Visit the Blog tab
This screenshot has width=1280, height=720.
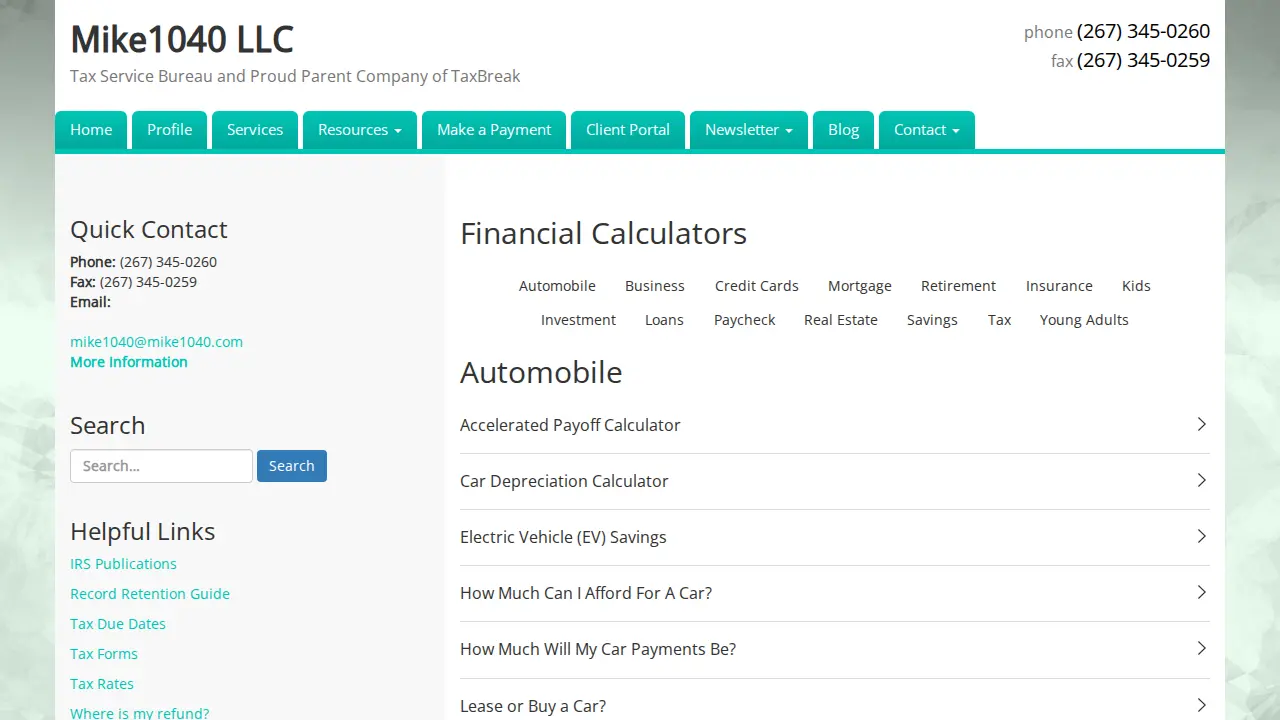click(844, 130)
